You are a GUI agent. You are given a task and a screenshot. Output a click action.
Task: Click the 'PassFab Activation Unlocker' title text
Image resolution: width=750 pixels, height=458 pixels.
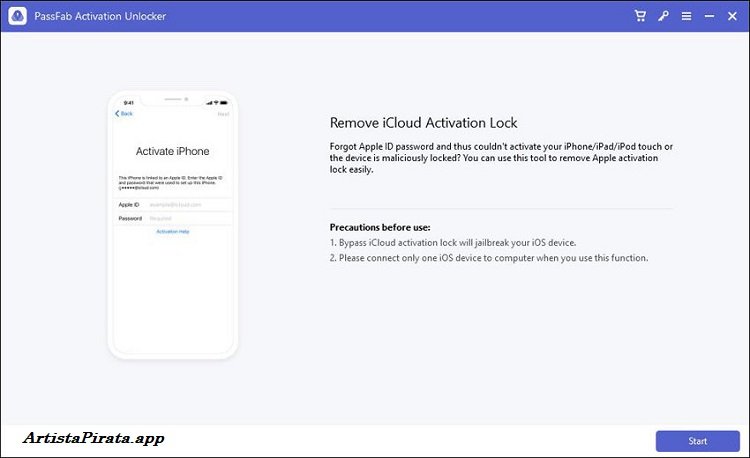100,16
